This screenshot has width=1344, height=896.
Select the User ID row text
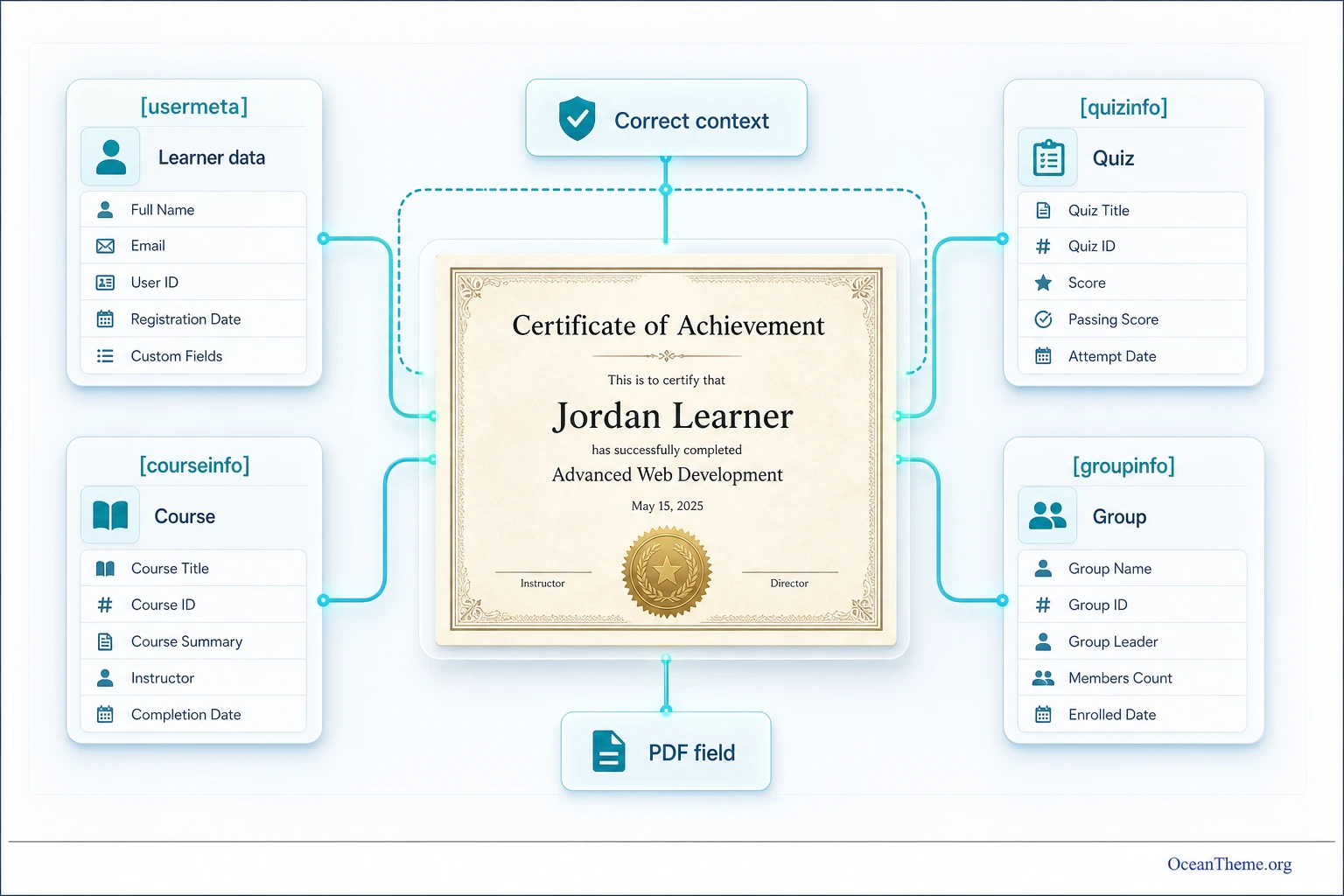154,283
